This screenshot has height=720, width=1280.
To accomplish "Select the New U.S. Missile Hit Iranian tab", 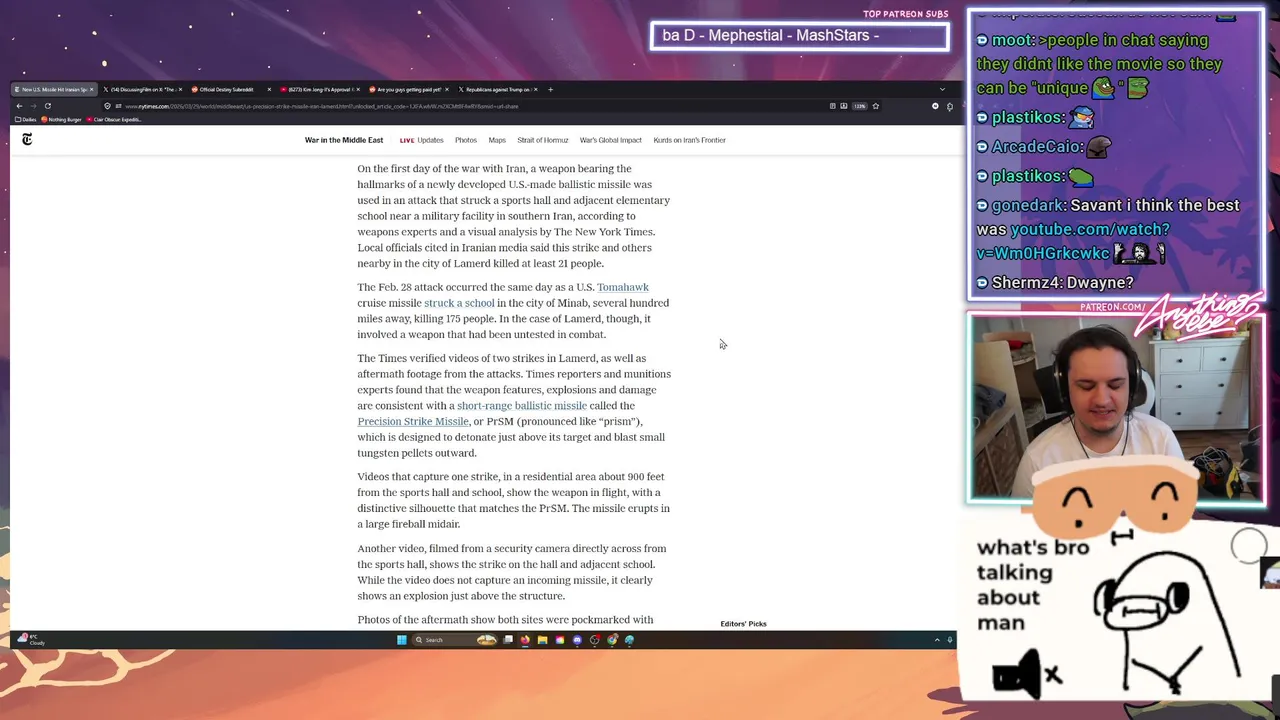I will click(x=54, y=89).
